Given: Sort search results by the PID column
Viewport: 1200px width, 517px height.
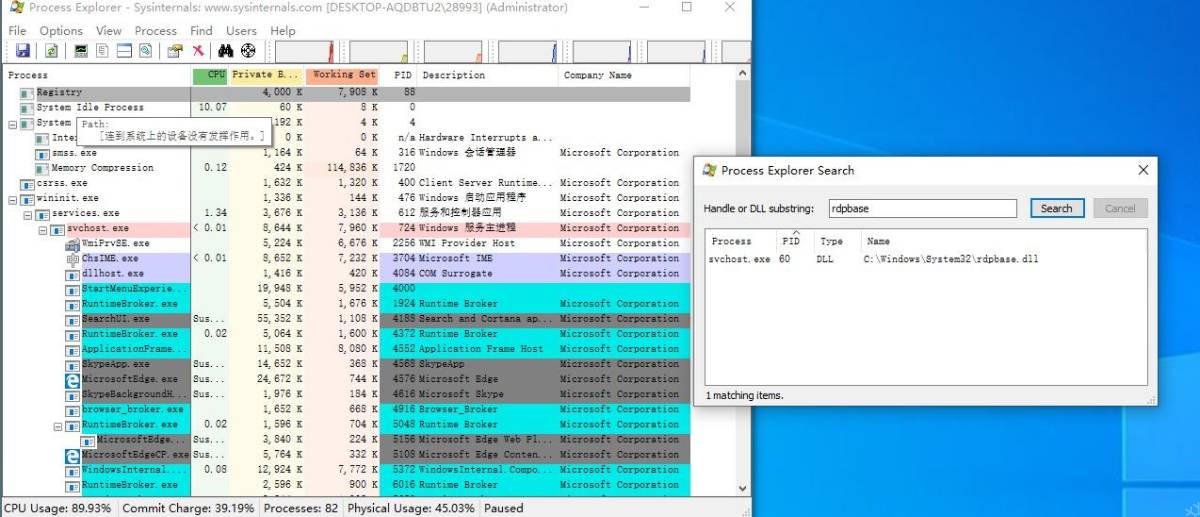Looking at the screenshot, I should pyautogui.click(x=795, y=241).
